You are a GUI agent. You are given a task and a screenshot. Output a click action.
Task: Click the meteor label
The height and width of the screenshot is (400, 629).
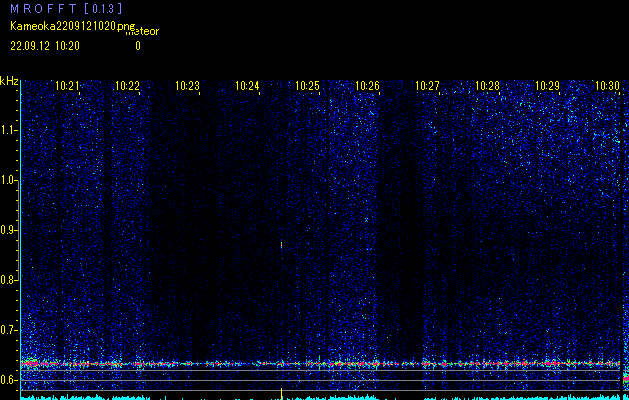142,32
